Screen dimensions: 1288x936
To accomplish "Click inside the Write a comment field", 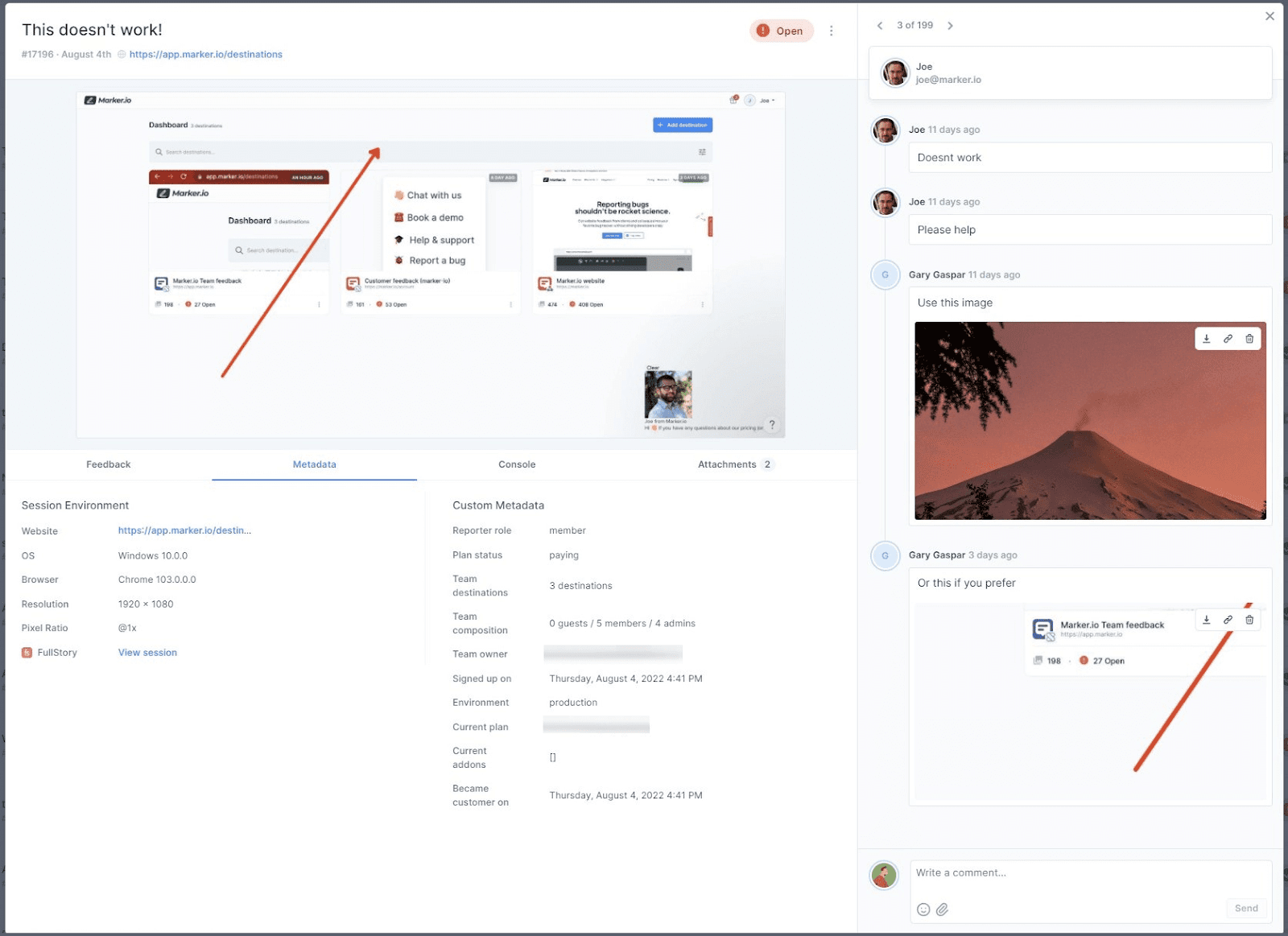I will 1046,872.
